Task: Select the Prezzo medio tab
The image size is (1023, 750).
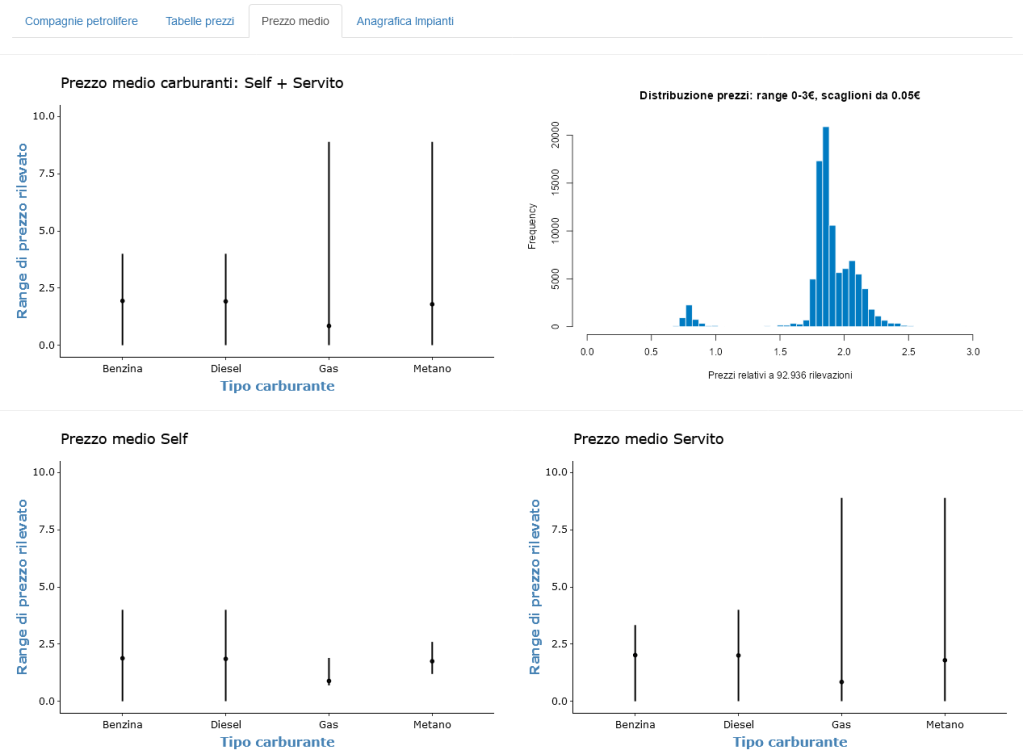Action: coord(295,21)
